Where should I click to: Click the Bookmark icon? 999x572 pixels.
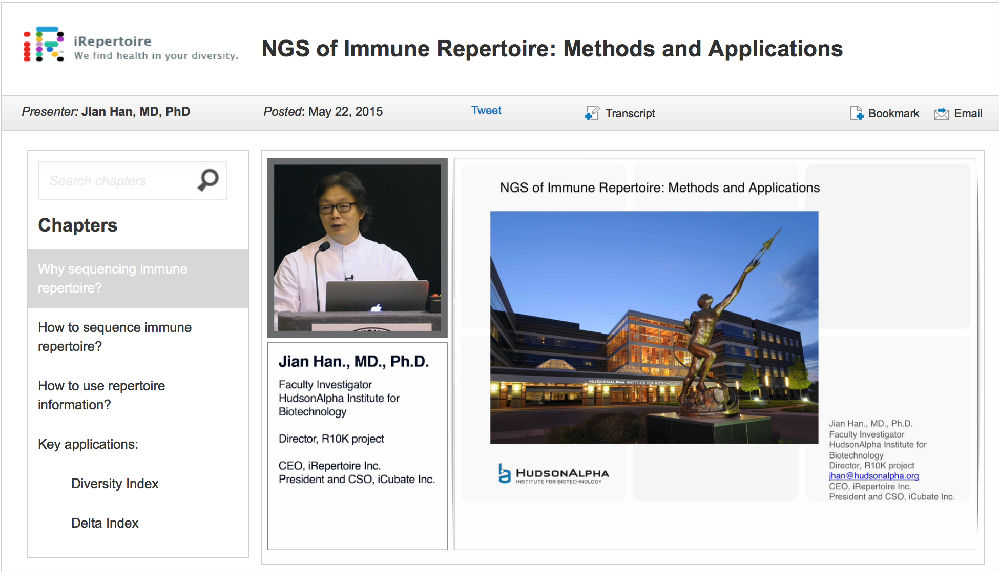[856, 113]
